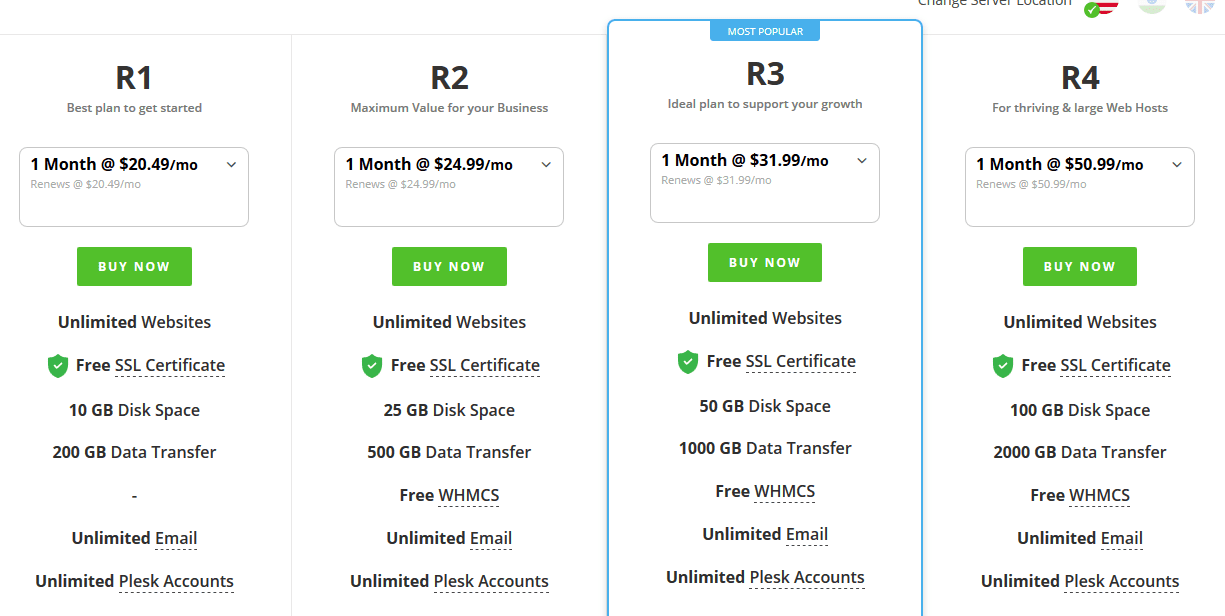The height and width of the screenshot is (616, 1225).
Task: Click the green shield icon under R1
Action: tap(58, 366)
